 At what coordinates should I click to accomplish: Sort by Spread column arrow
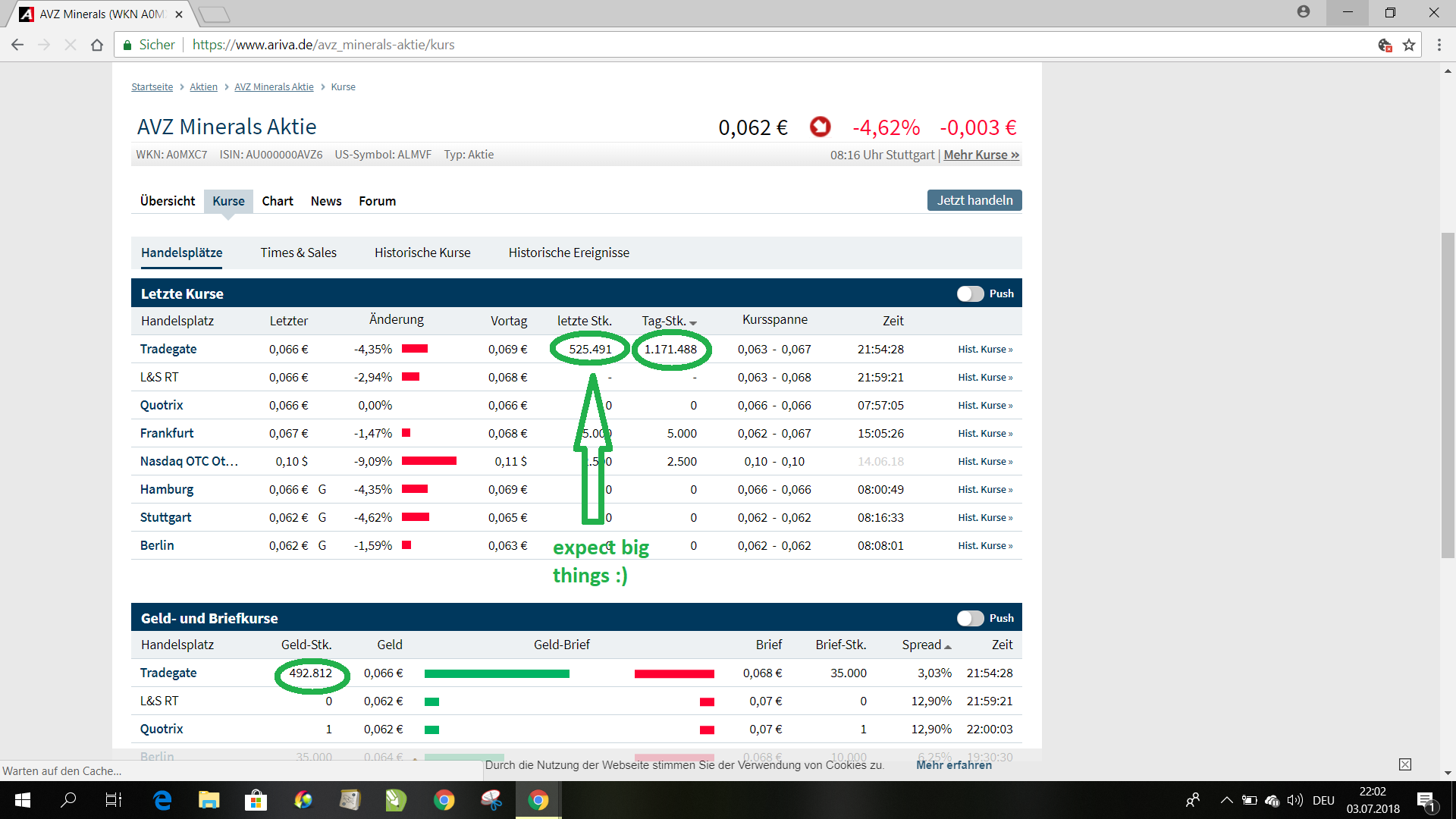[948, 647]
